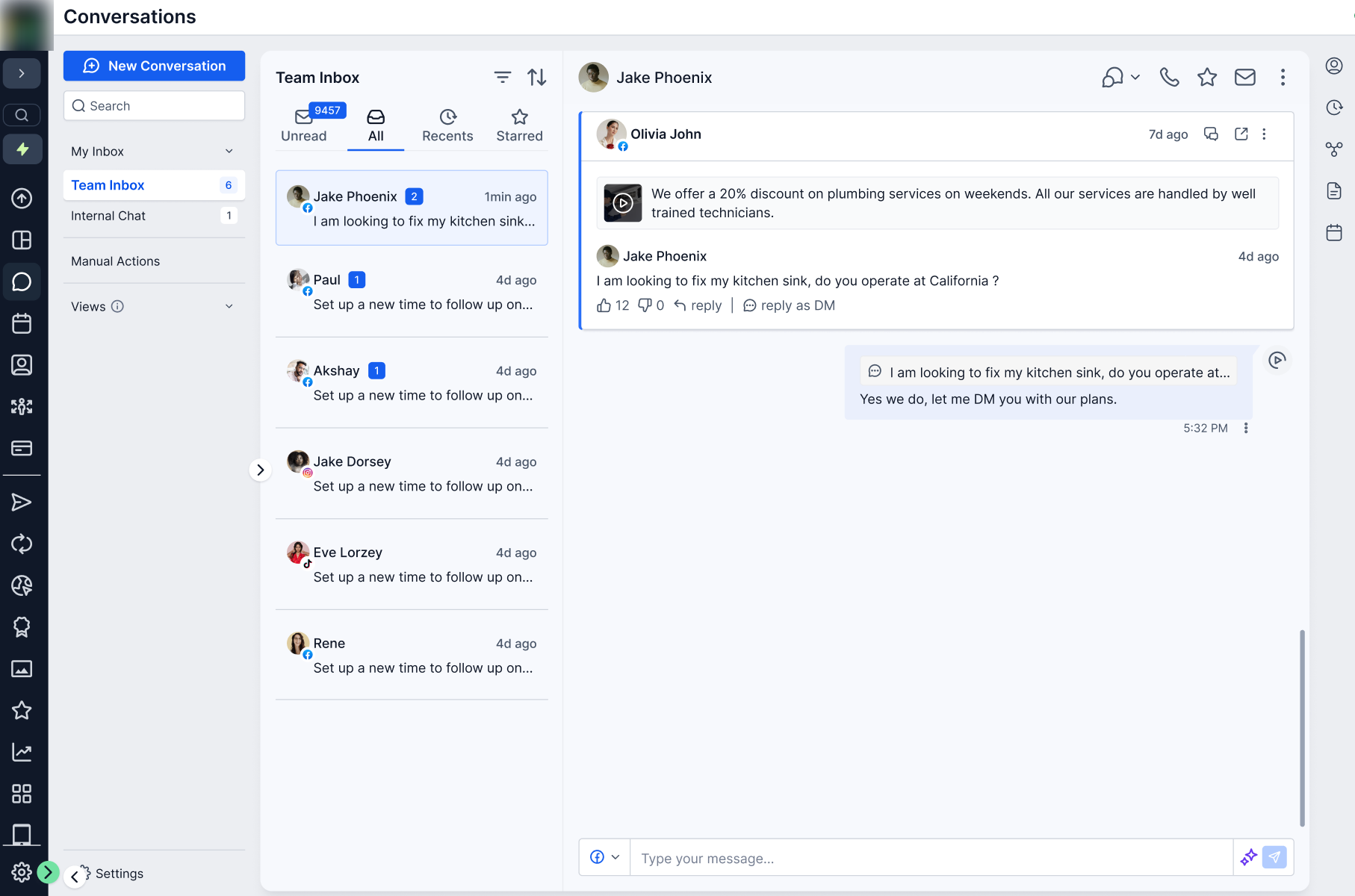Open the notes document icon in right rail

[x=1334, y=191]
